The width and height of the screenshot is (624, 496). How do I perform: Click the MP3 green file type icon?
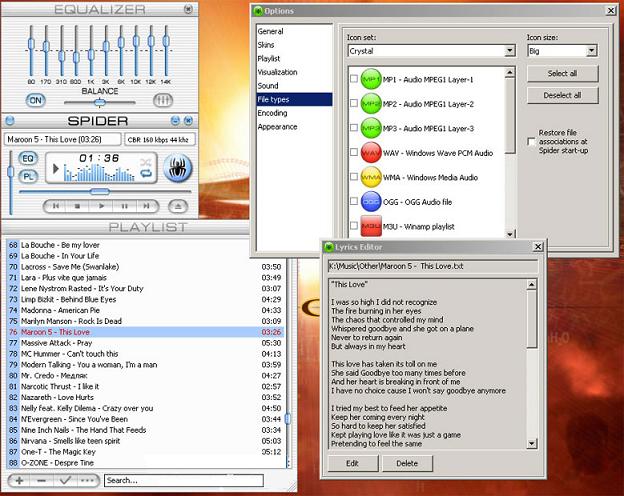point(370,128)
